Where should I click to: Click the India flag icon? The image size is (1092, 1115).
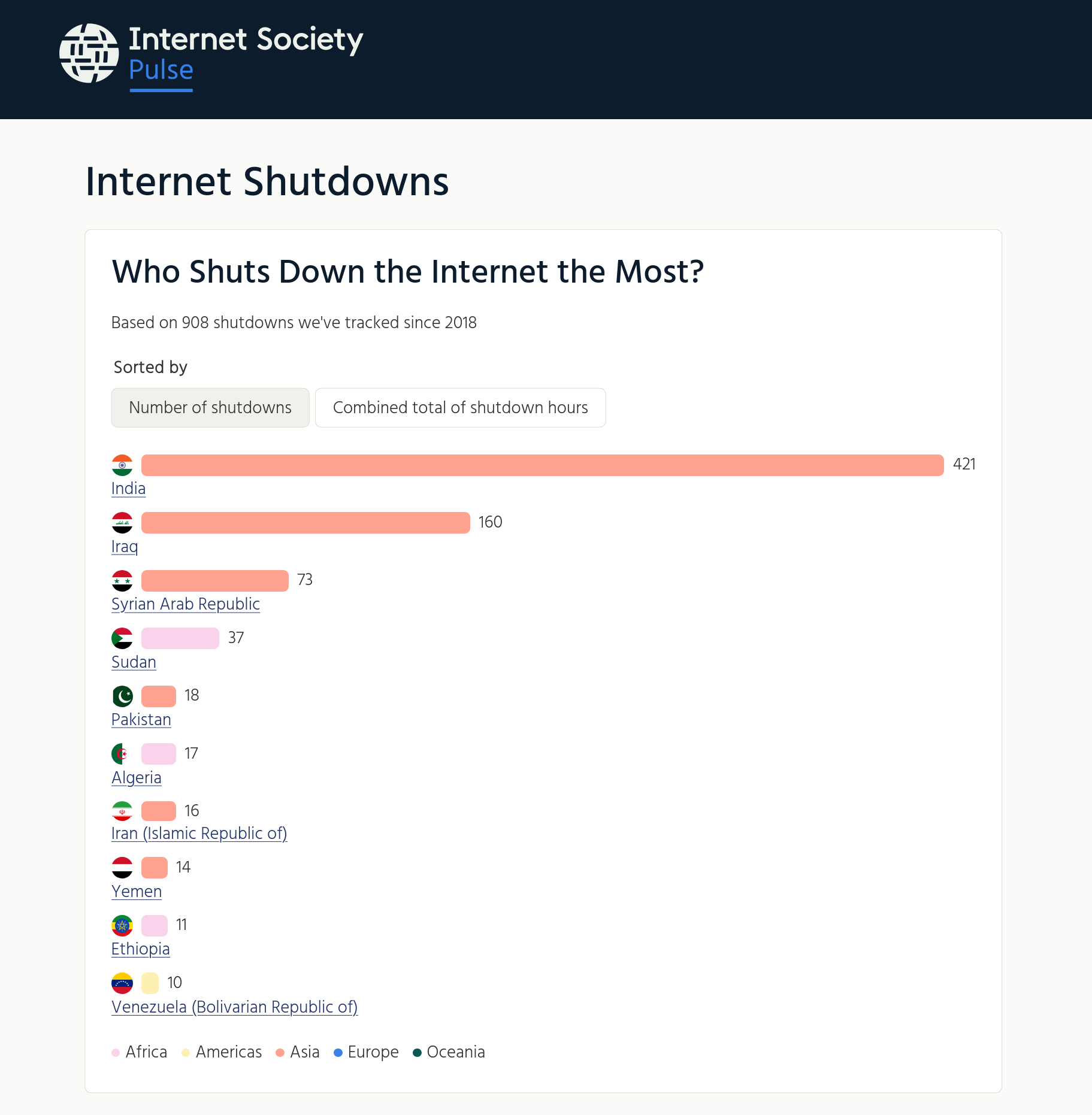click(x=122, y=465)
